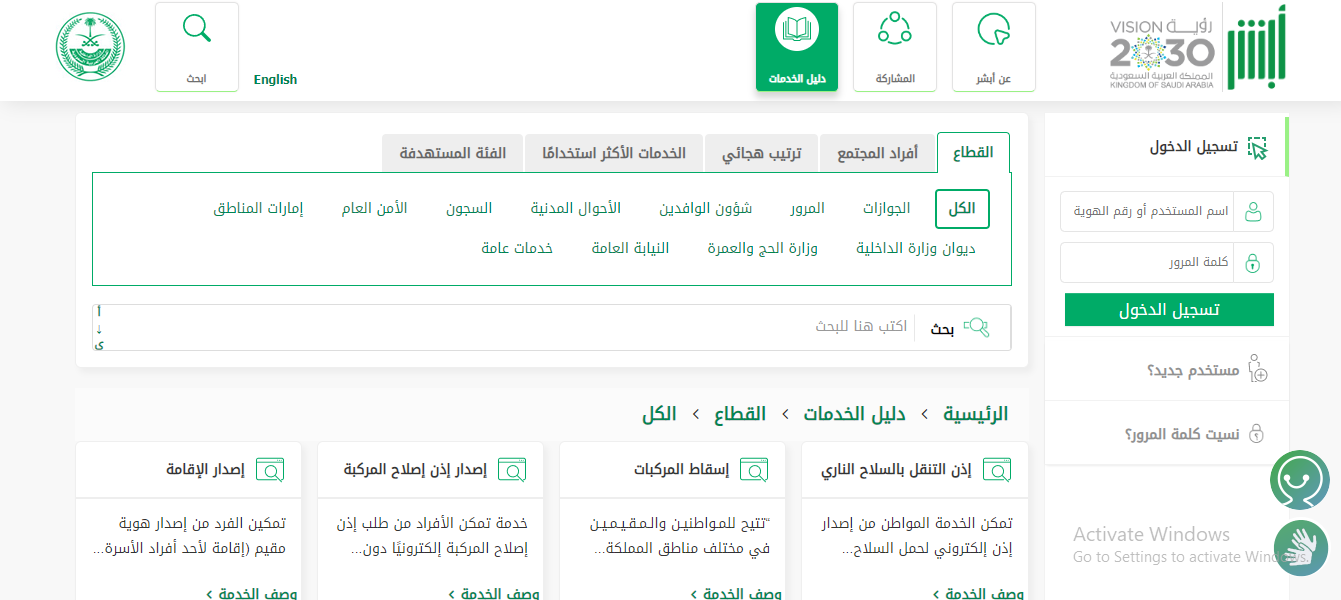
Task: Click the new user (مستخدم جديد) icon
Action: click(x=1258, y=368)
